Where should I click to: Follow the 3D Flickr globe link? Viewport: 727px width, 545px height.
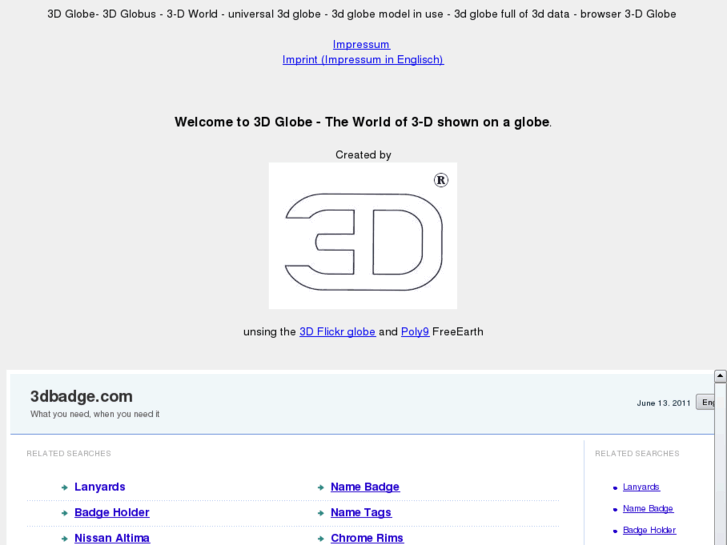click(x=337, y=332)
